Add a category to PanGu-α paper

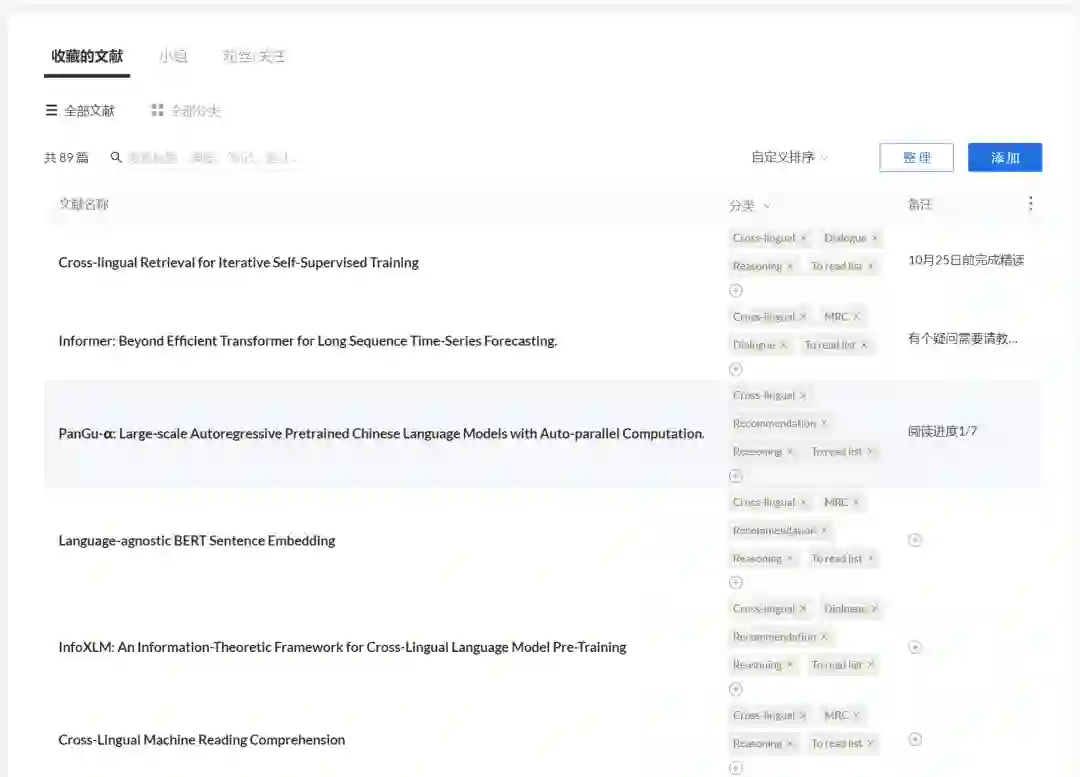(x=736, y=476)
